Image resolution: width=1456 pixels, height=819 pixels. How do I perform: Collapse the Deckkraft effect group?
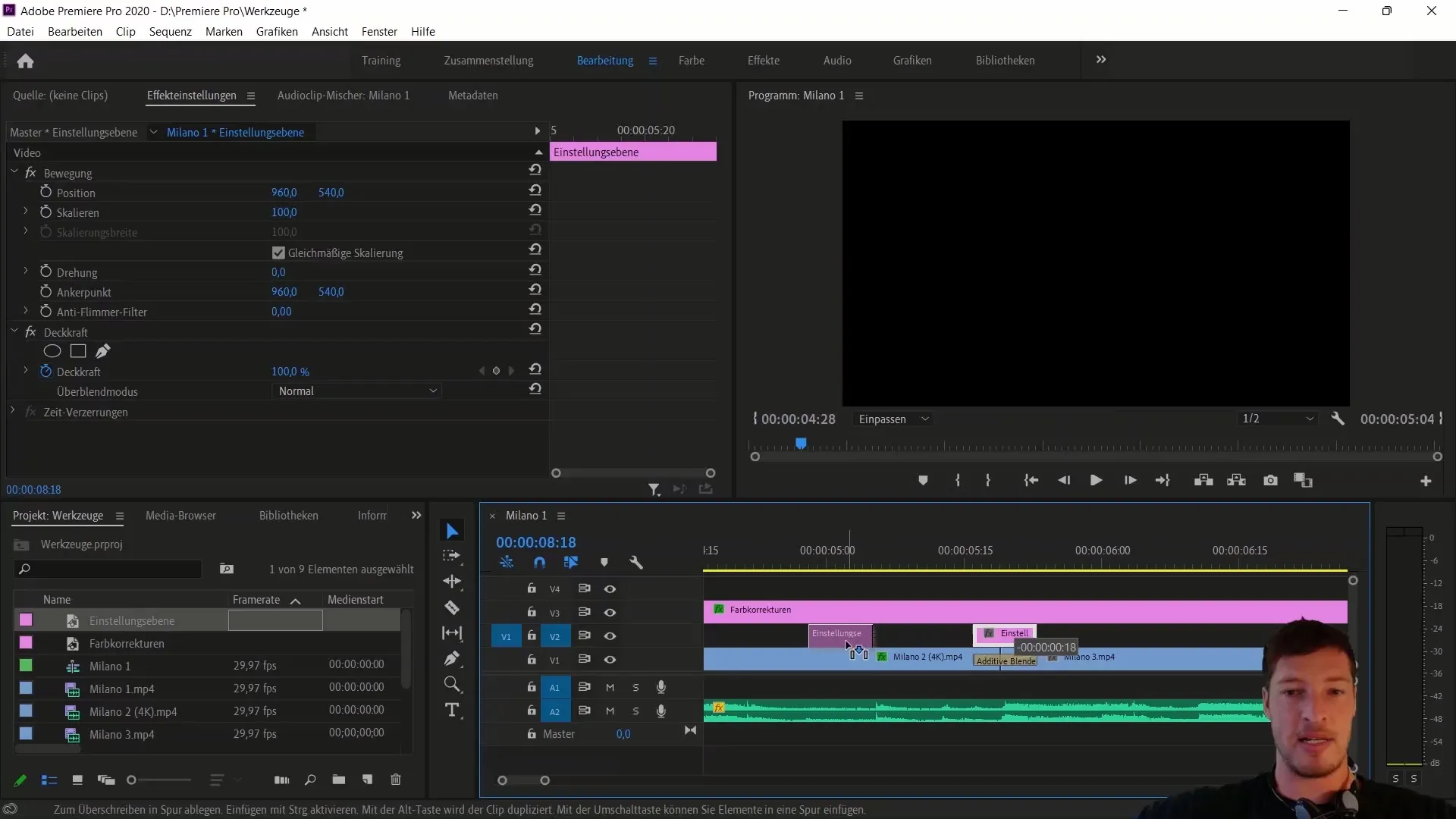pos(14,331)
